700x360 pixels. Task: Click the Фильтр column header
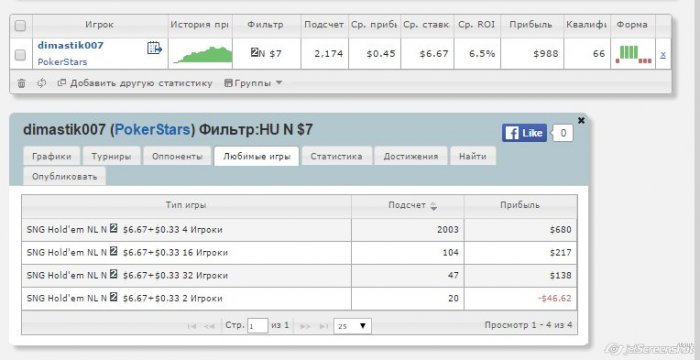(266, 25)
